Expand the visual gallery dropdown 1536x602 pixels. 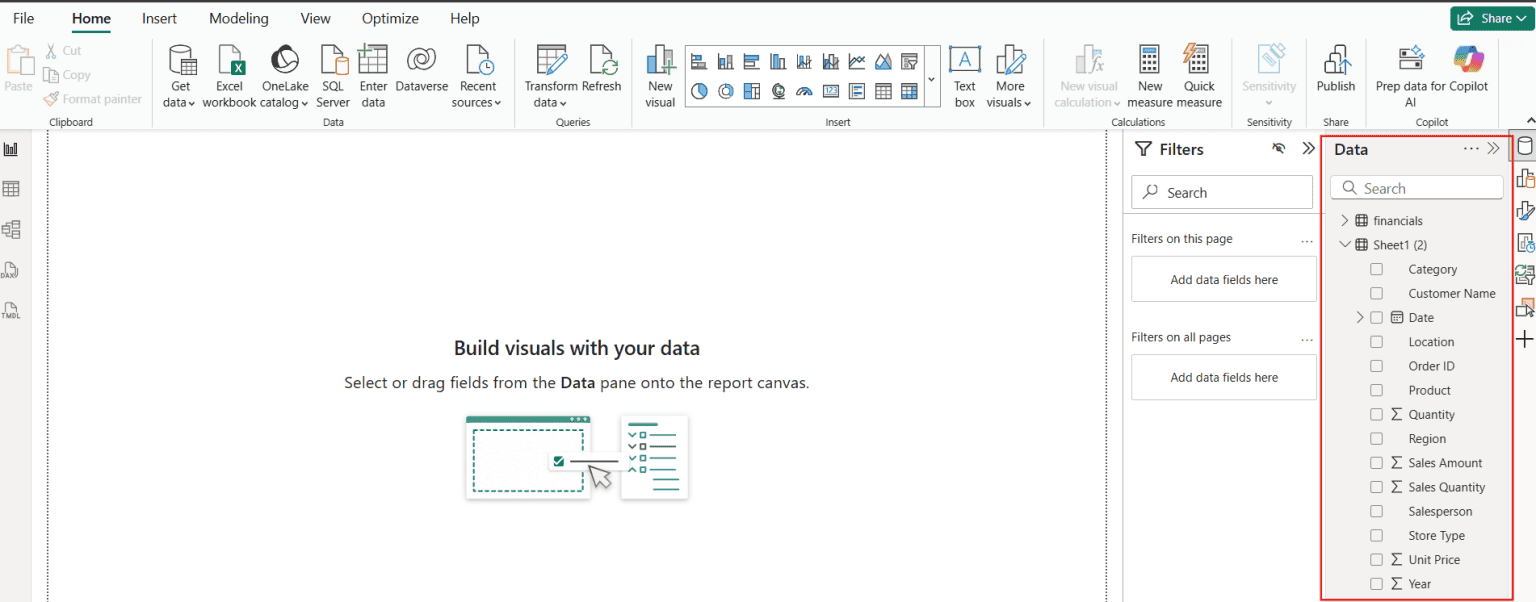click(x=932, y=78)
